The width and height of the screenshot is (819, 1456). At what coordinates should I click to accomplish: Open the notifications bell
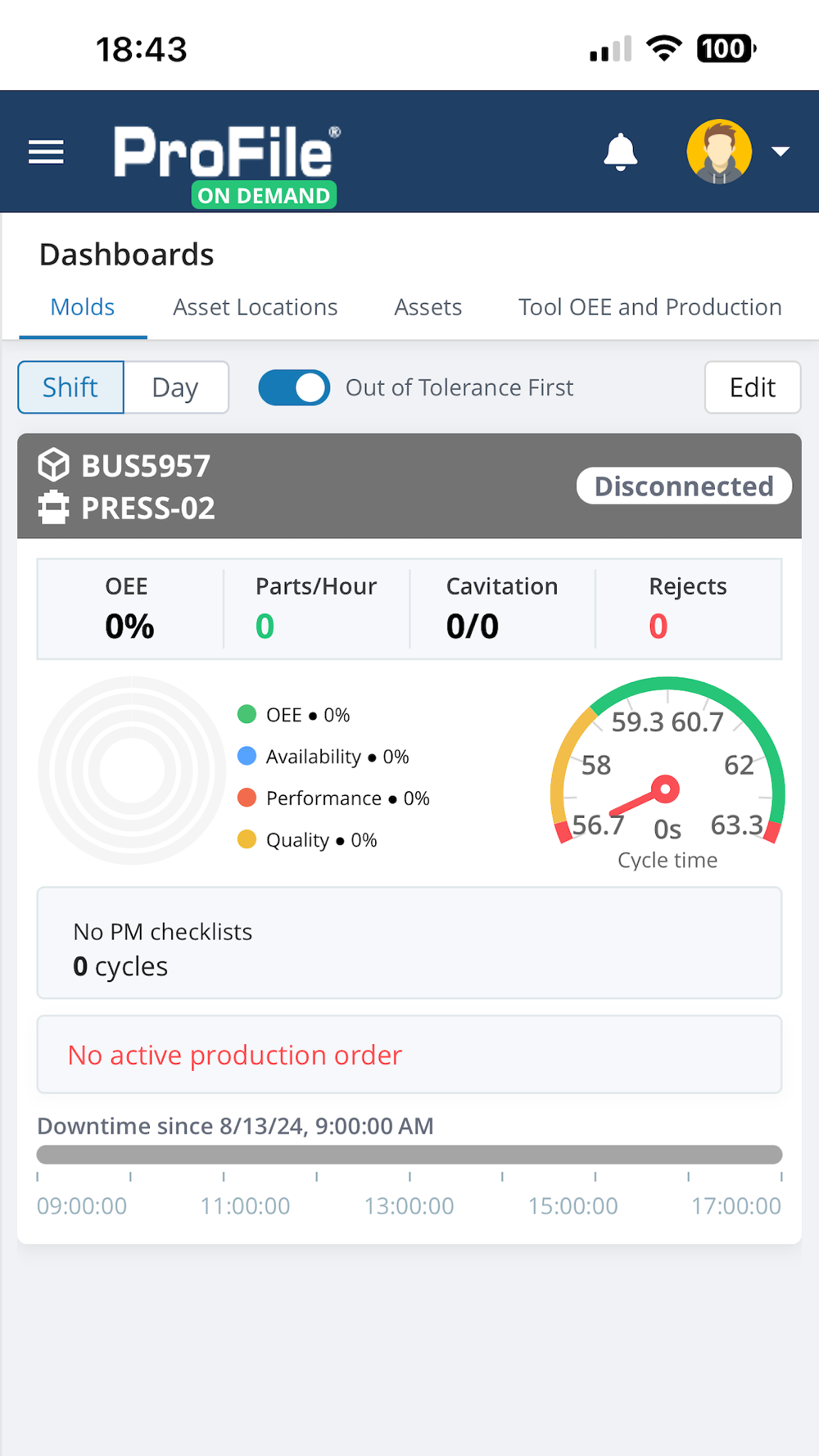[x=620, y=151]
